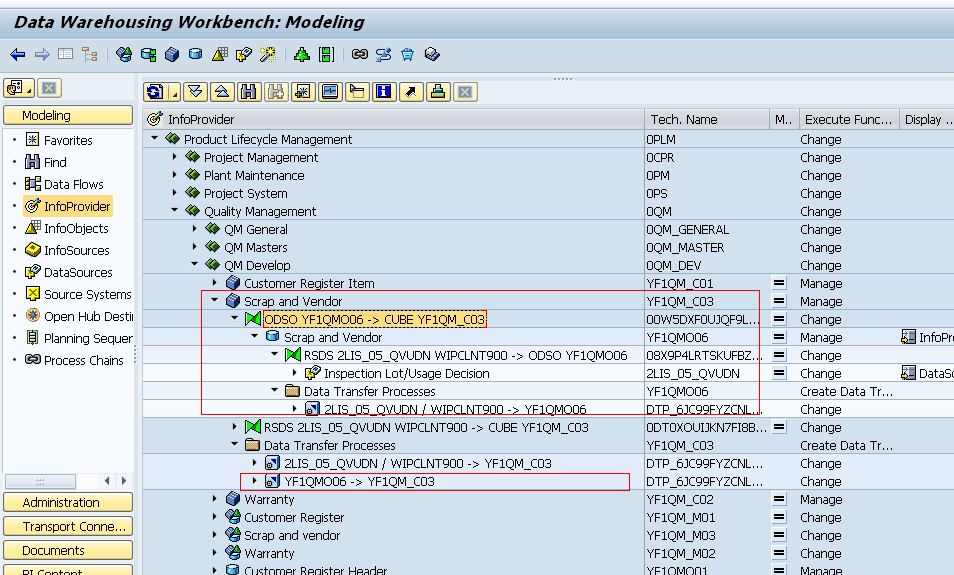Click the sparkle create button in tree toolbar
This screenshot has width=954, height=575.
(303, 92)
